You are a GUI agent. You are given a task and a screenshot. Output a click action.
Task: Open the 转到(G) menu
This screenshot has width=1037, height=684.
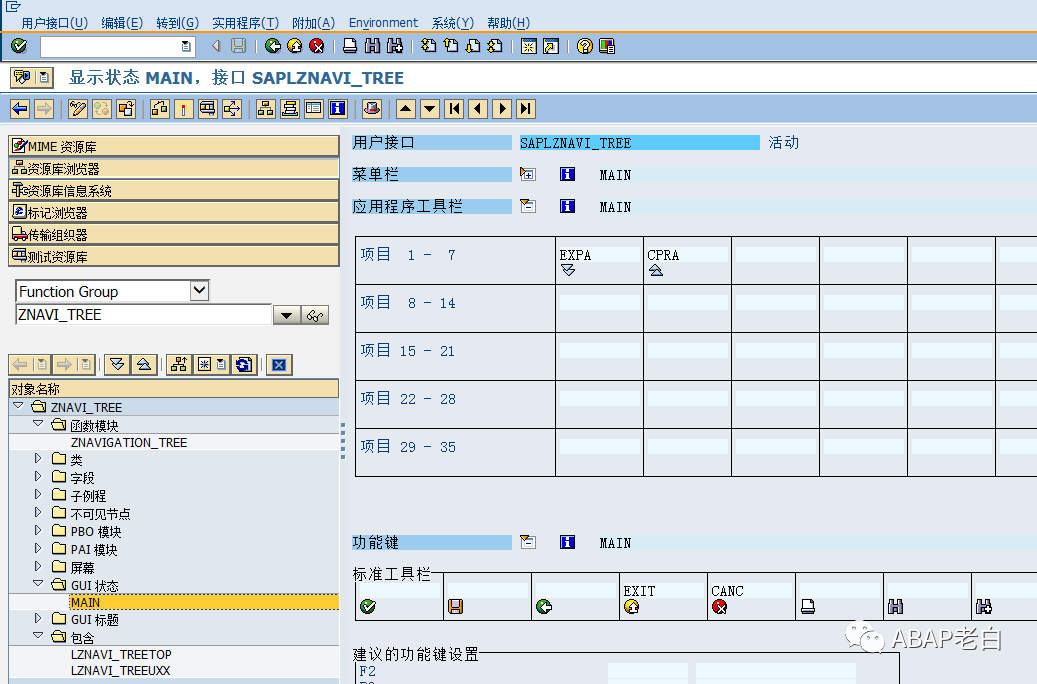point(177,23)
